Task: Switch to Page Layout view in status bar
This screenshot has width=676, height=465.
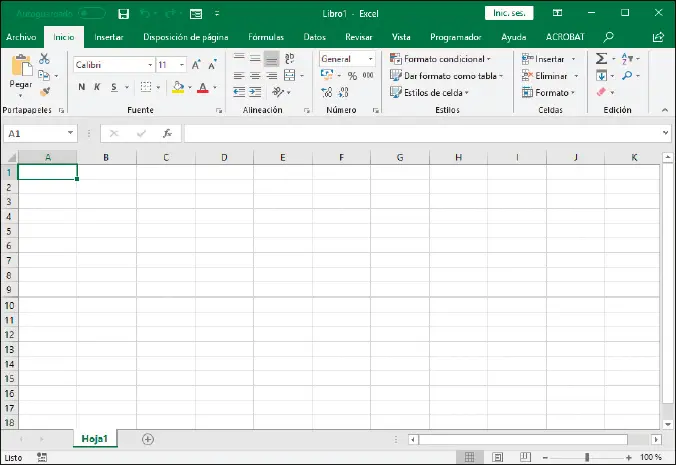Action: [497, 457]
